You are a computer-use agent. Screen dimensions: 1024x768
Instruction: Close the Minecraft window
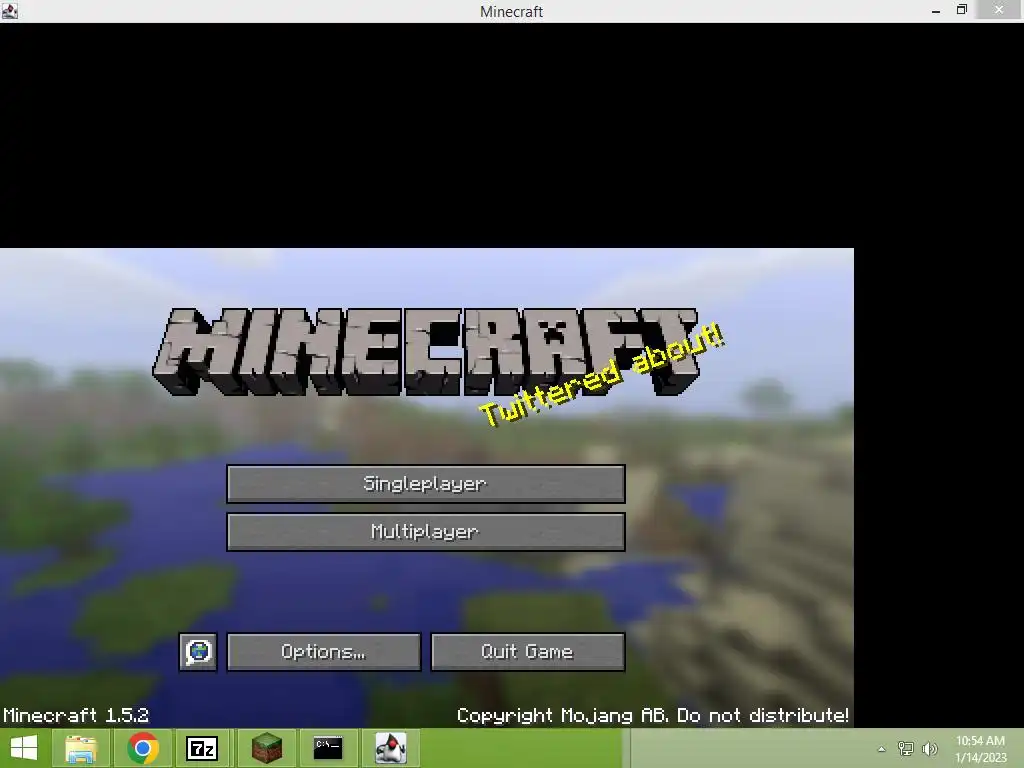pyautogui.click(x=999, y=10)
